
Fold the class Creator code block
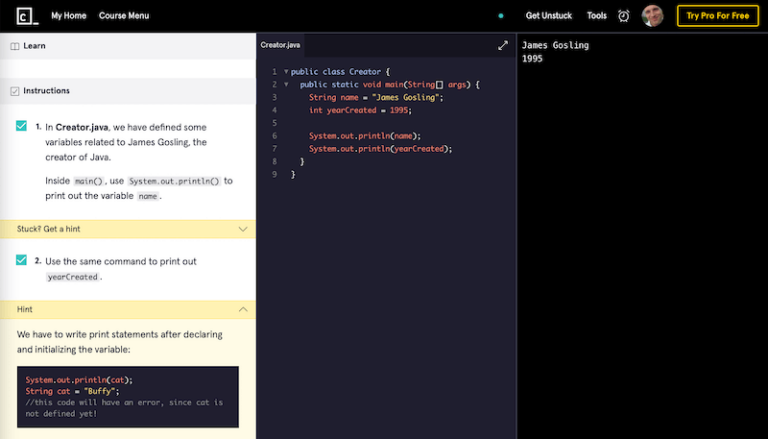(285, 72)
